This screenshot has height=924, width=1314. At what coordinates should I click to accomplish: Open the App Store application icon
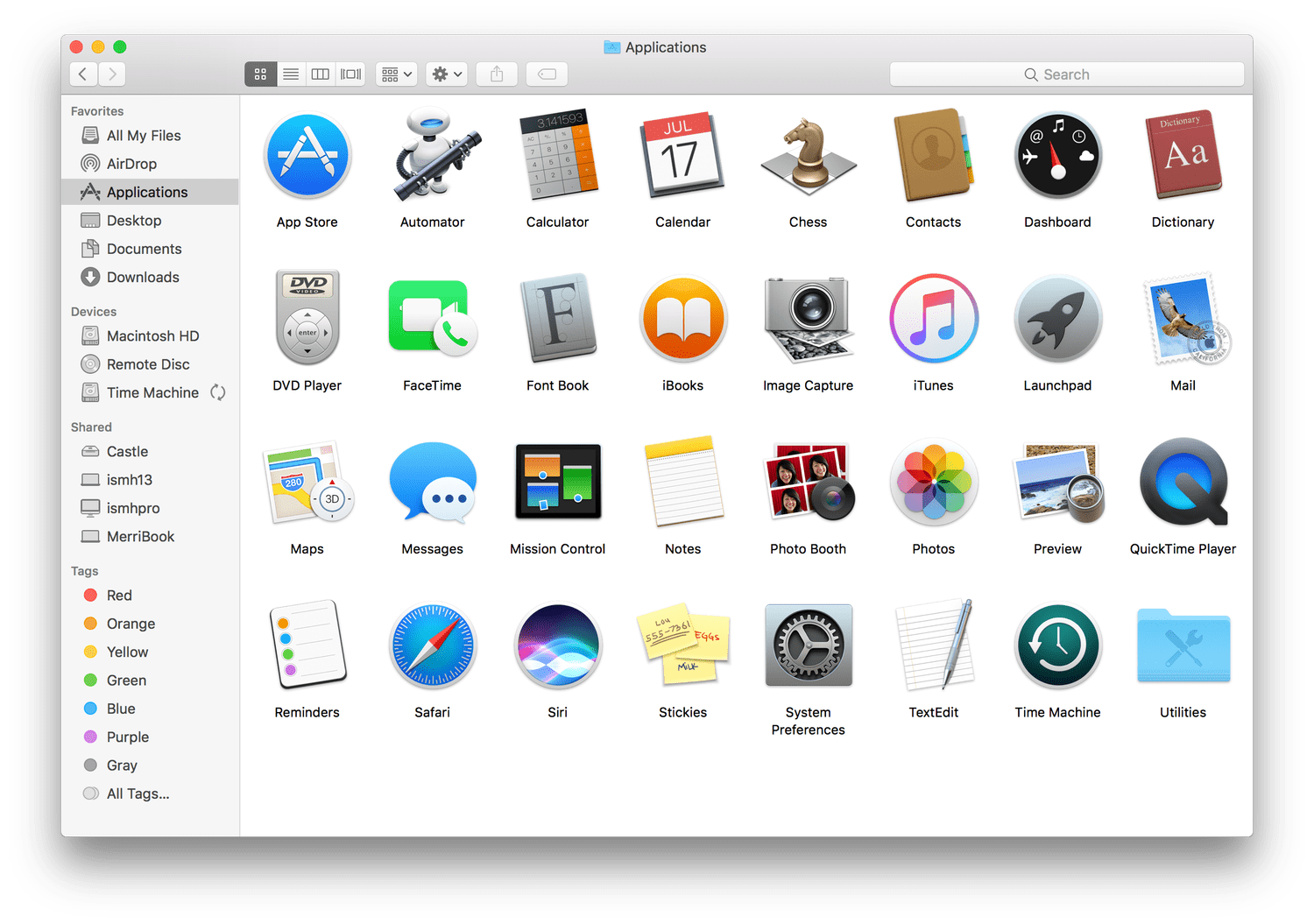pos(307,156)
